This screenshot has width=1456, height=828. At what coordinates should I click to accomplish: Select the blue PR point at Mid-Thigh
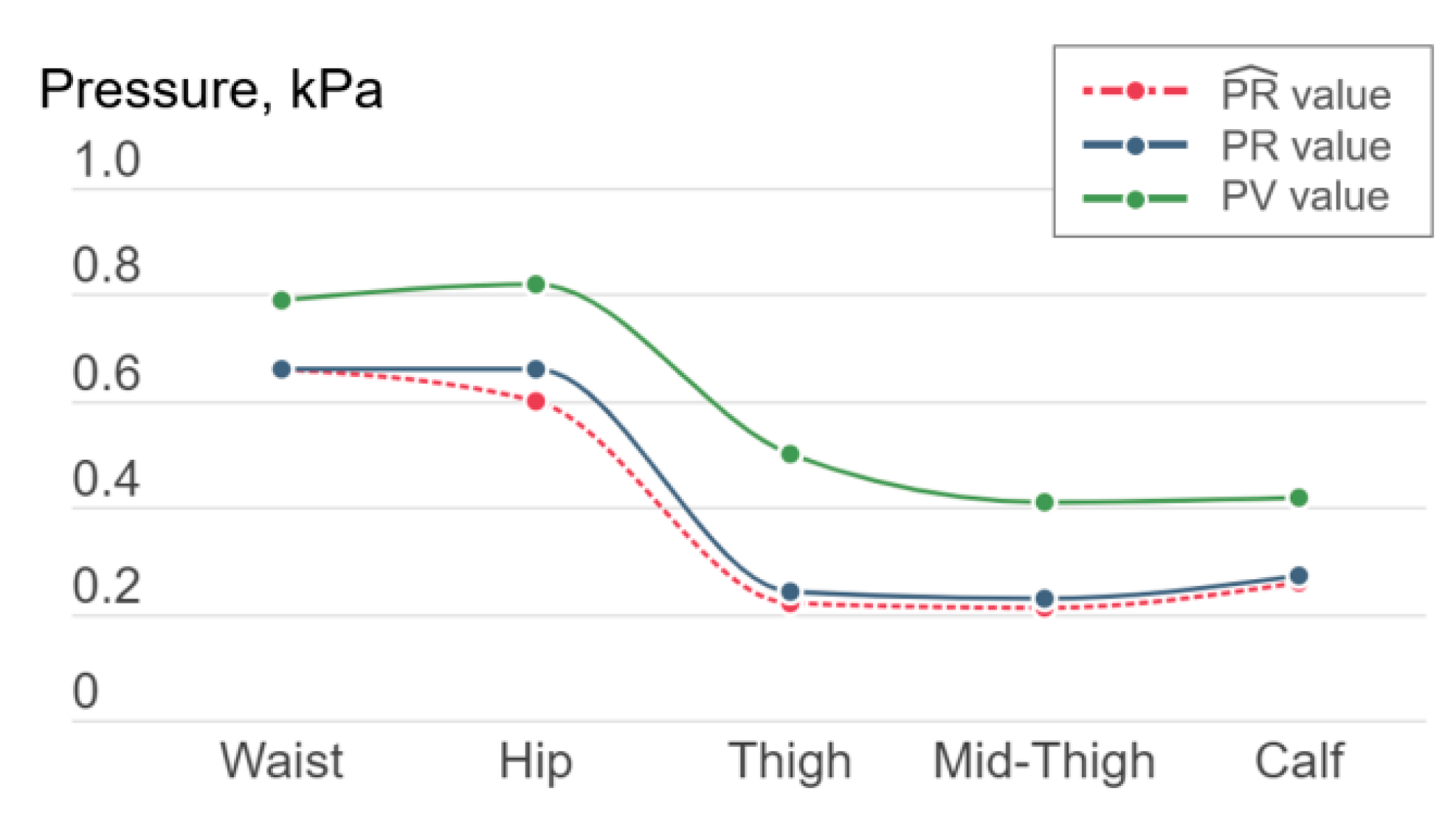[1044, 598]
